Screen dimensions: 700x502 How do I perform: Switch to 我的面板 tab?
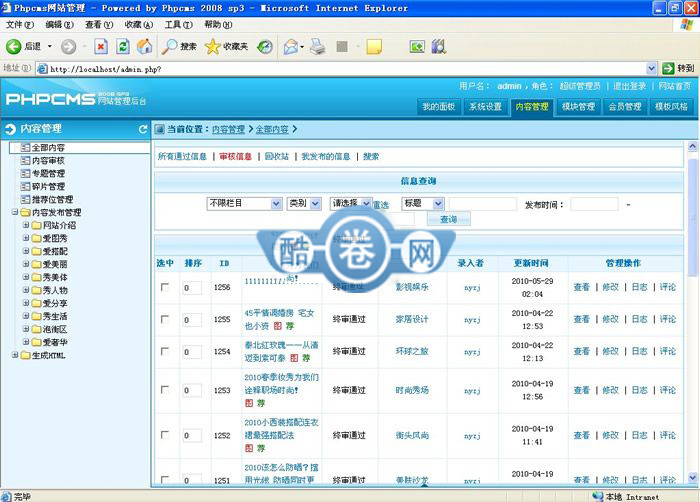tap(438, 107)
